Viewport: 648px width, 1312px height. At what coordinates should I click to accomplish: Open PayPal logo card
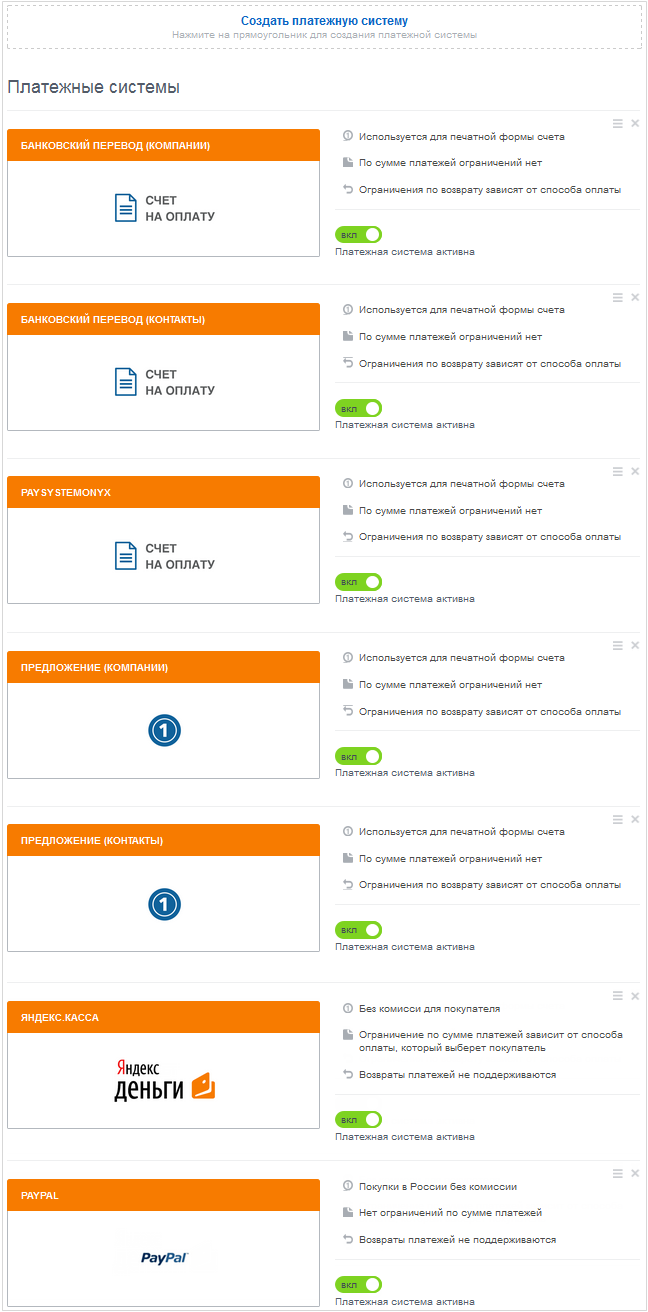[x=164, y=1258]
